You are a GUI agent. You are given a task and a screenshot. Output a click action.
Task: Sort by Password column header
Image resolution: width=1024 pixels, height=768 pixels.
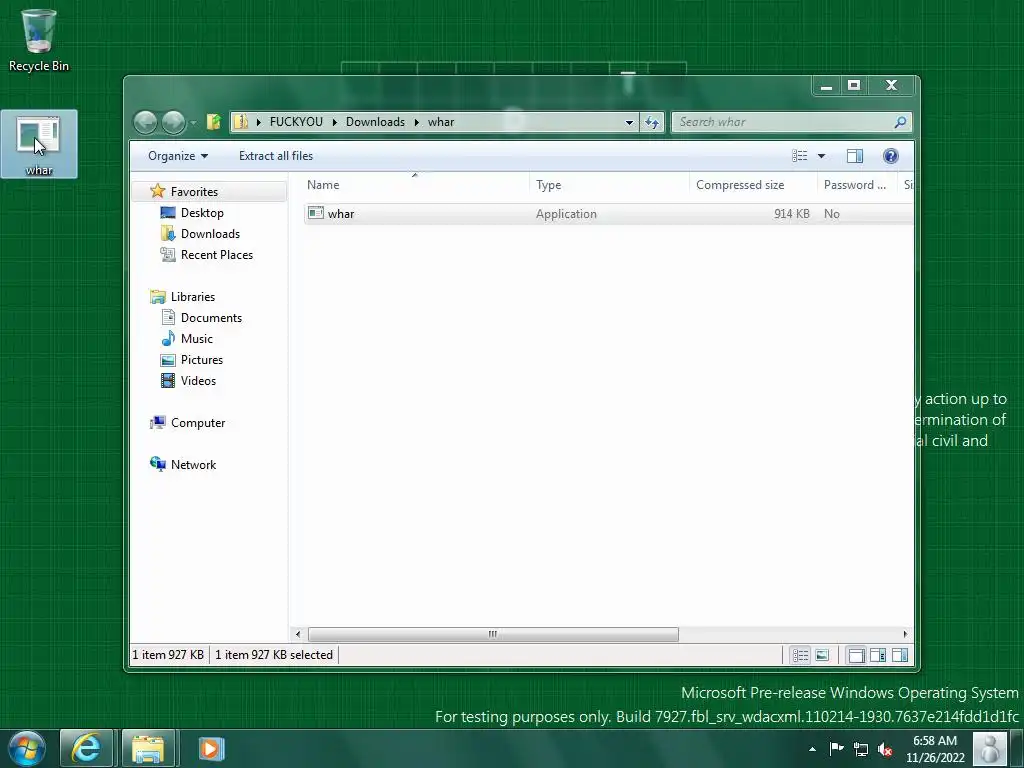[x=857, y=185]
